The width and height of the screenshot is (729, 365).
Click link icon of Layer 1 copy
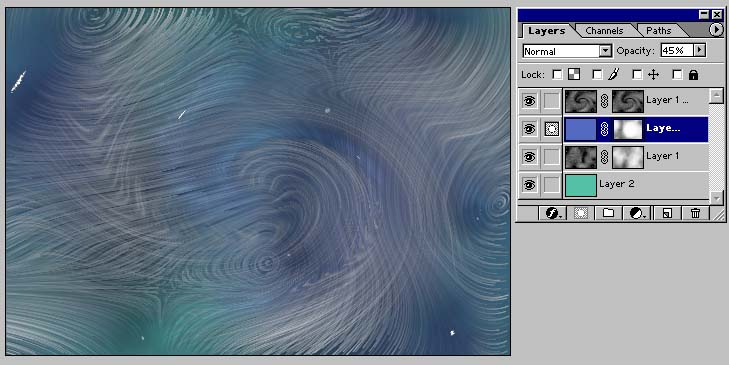click(x=604, y=101)
